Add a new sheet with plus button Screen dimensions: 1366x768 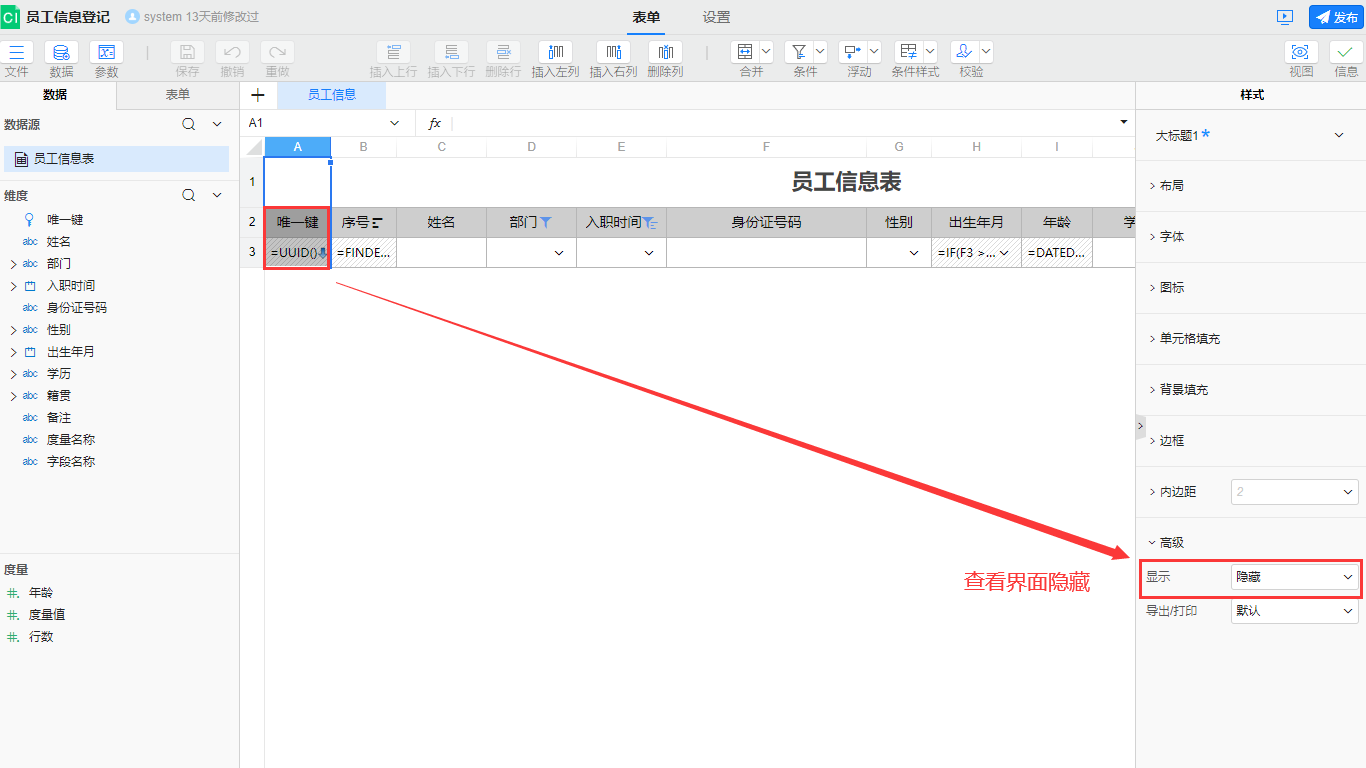coord(258,95)
